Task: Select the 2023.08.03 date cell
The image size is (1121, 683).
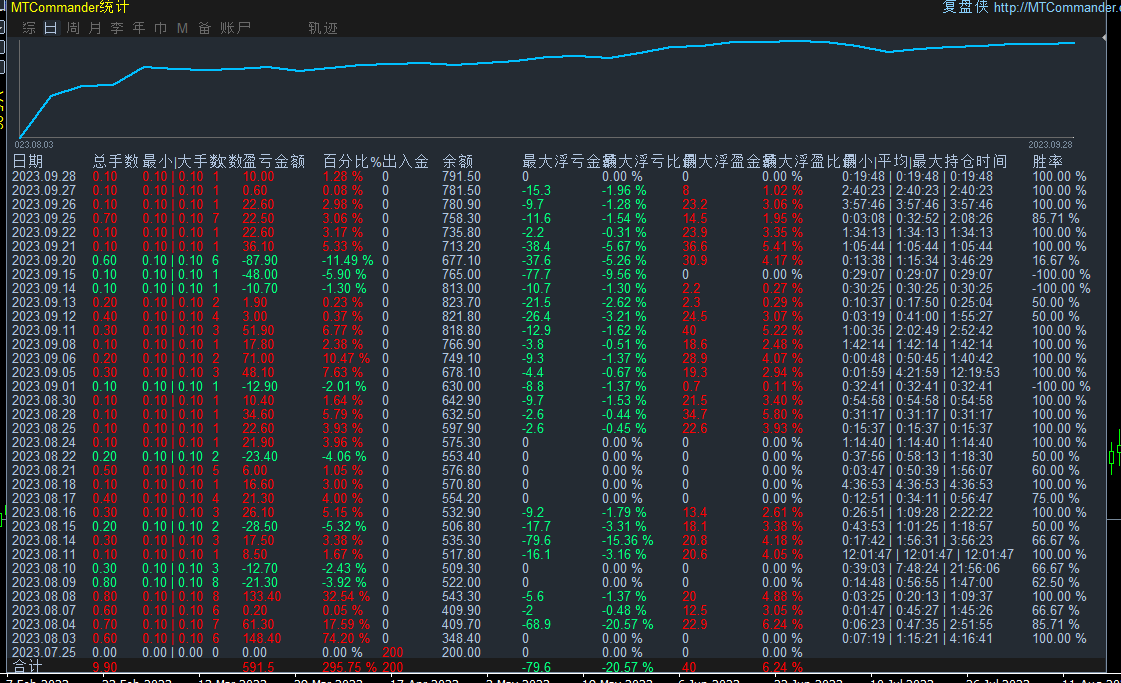Action: coord(44,639)
